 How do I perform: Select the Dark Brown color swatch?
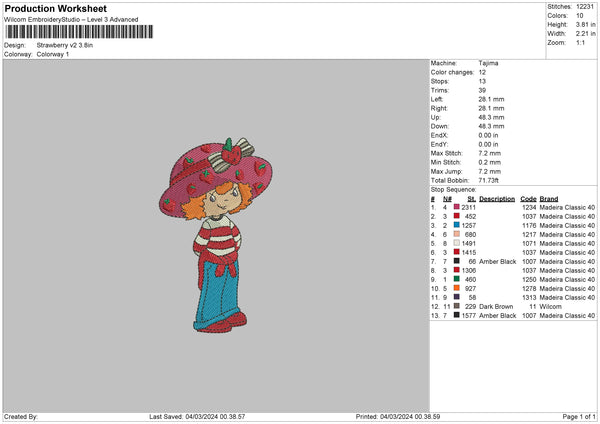[456, 306]
